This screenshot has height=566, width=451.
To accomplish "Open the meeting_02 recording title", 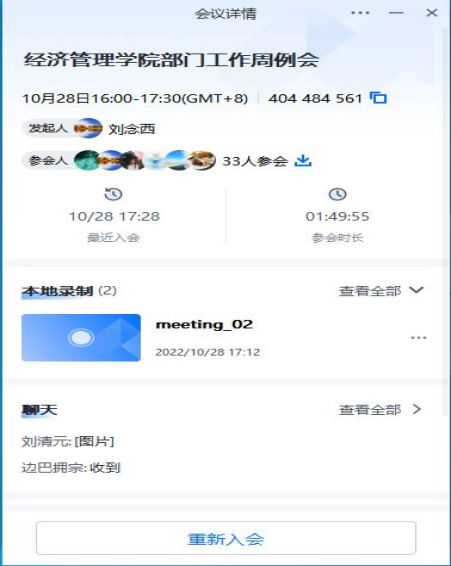I will [204, 325].
